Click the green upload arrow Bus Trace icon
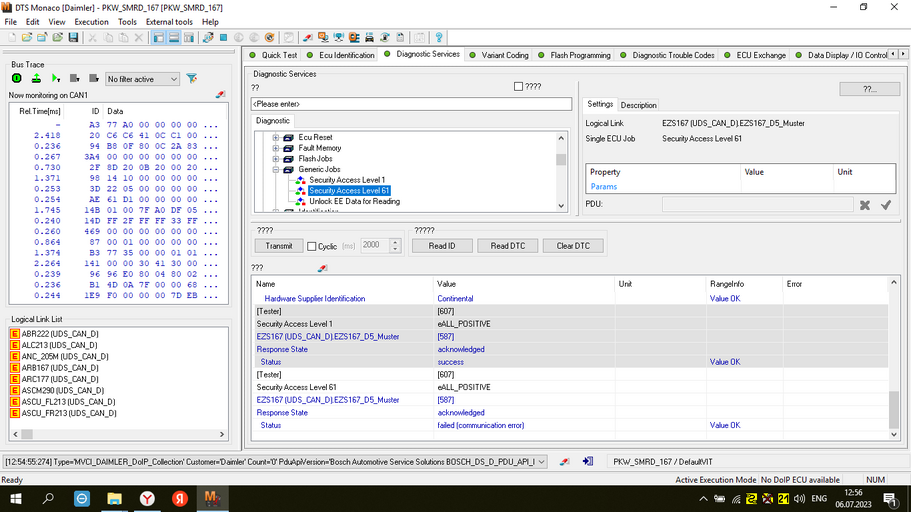 pyautogui.click(x=36, y=78)
